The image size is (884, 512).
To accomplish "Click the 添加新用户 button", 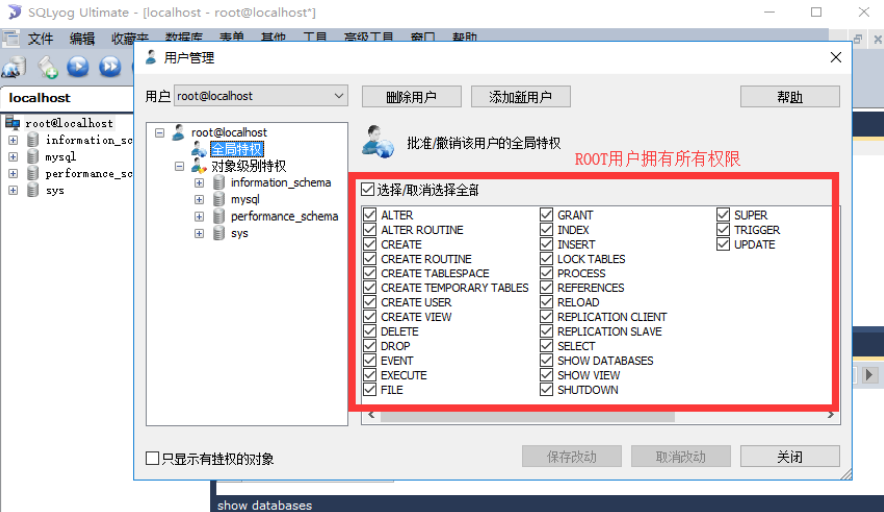I will pyautogui.click(x=520, y=96).
